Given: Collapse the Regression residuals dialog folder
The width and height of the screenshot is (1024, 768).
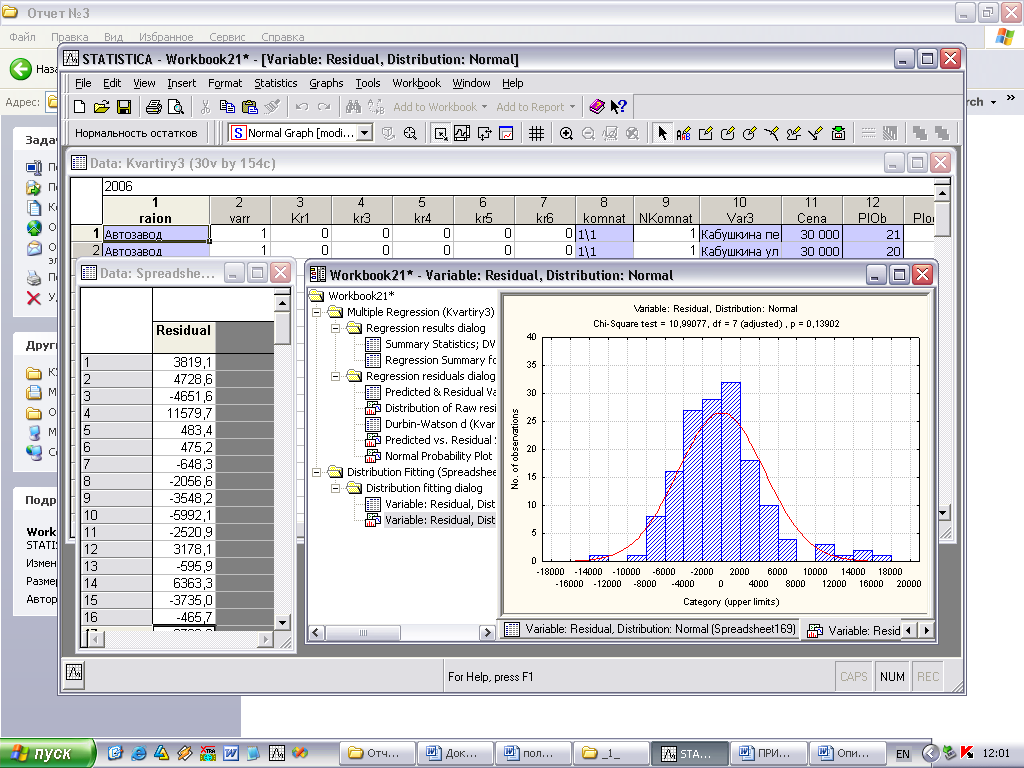Looking at the screenshot, I should (x=335, y=376).
